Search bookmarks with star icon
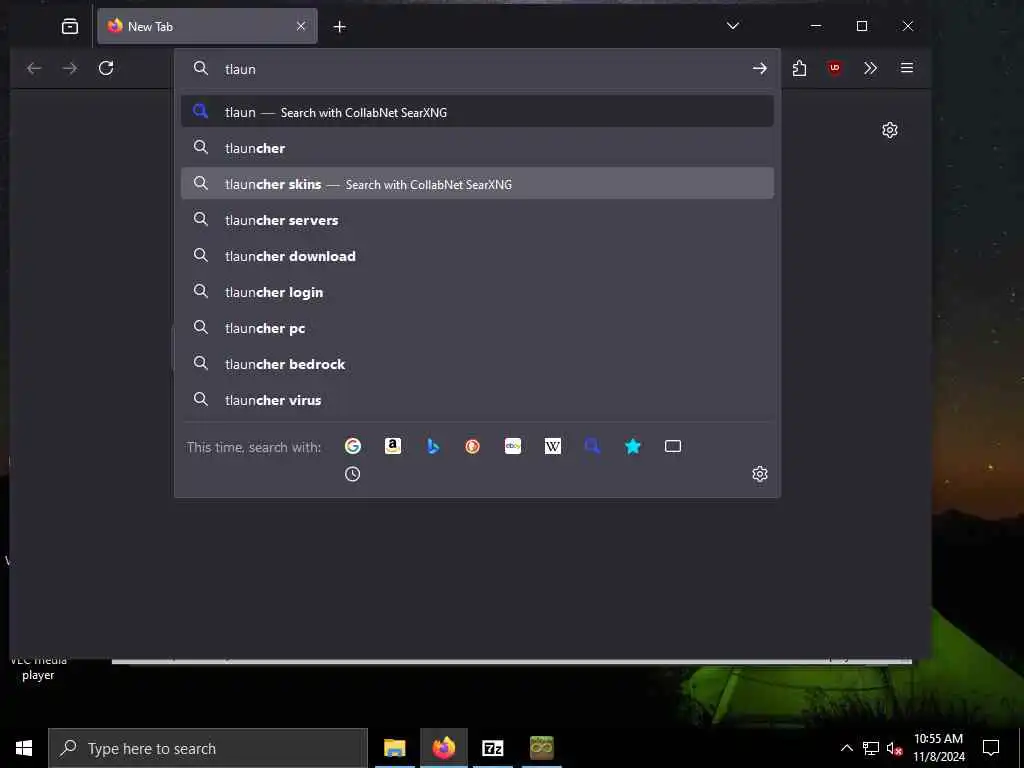Viewport: 1024px width, 768px height. click(632, 446)
